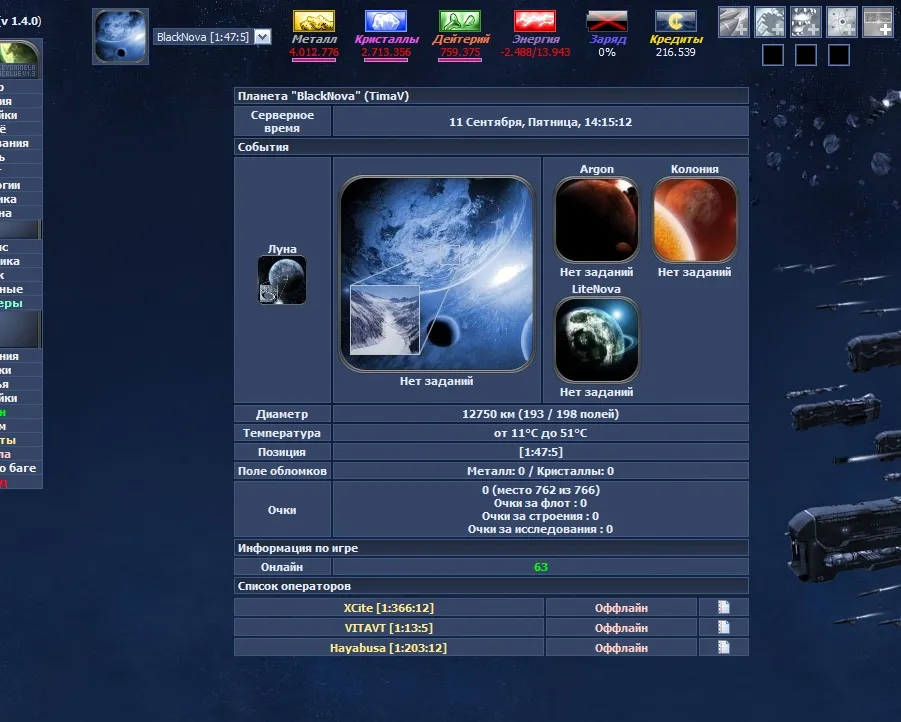Image resolution: width=901 pixels, height=722 pixels.
Task: Click the Нет заданий under Колония
Action: click(694, 272)
